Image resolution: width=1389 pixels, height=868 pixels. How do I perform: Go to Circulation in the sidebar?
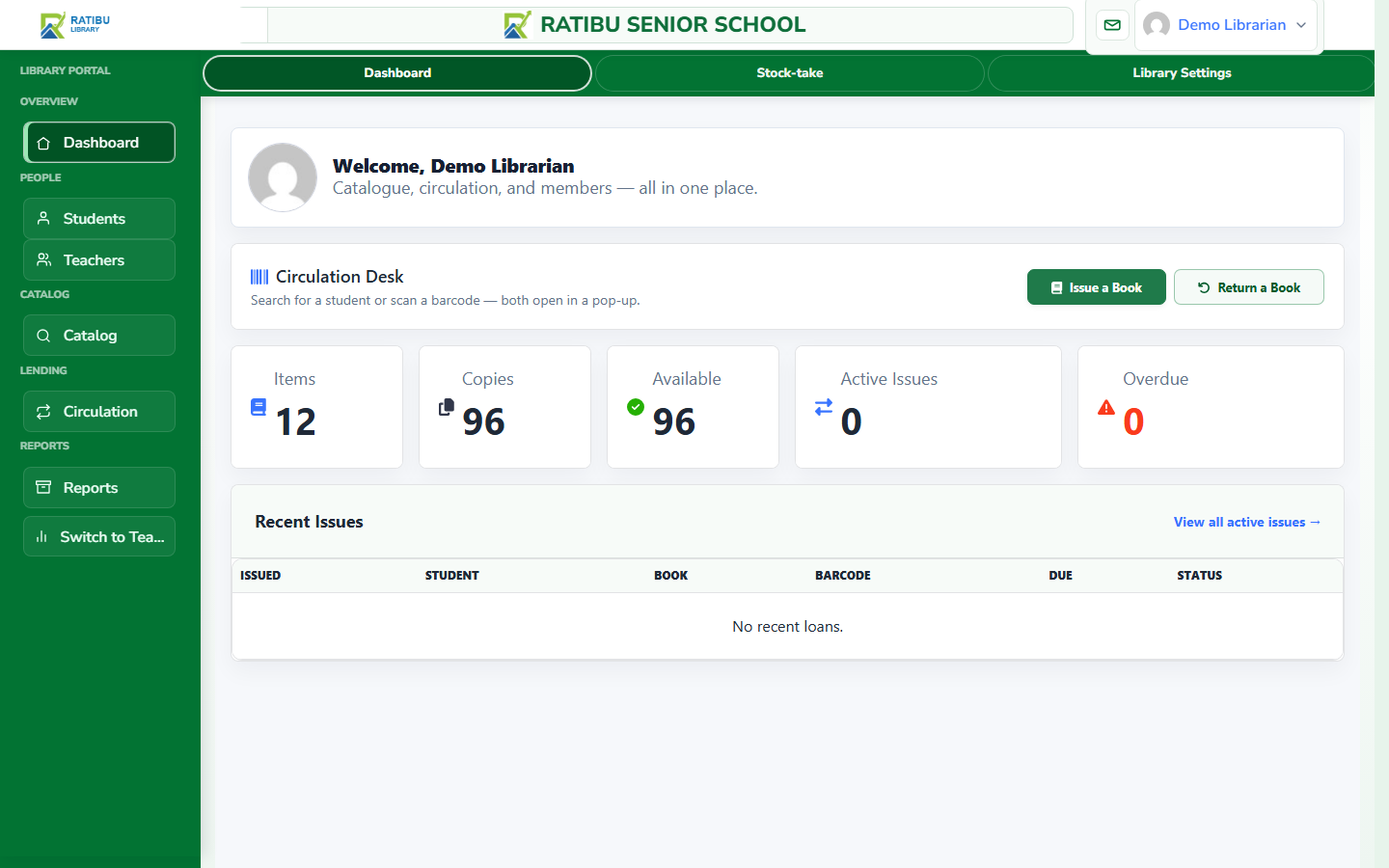(x=99, y=412)
